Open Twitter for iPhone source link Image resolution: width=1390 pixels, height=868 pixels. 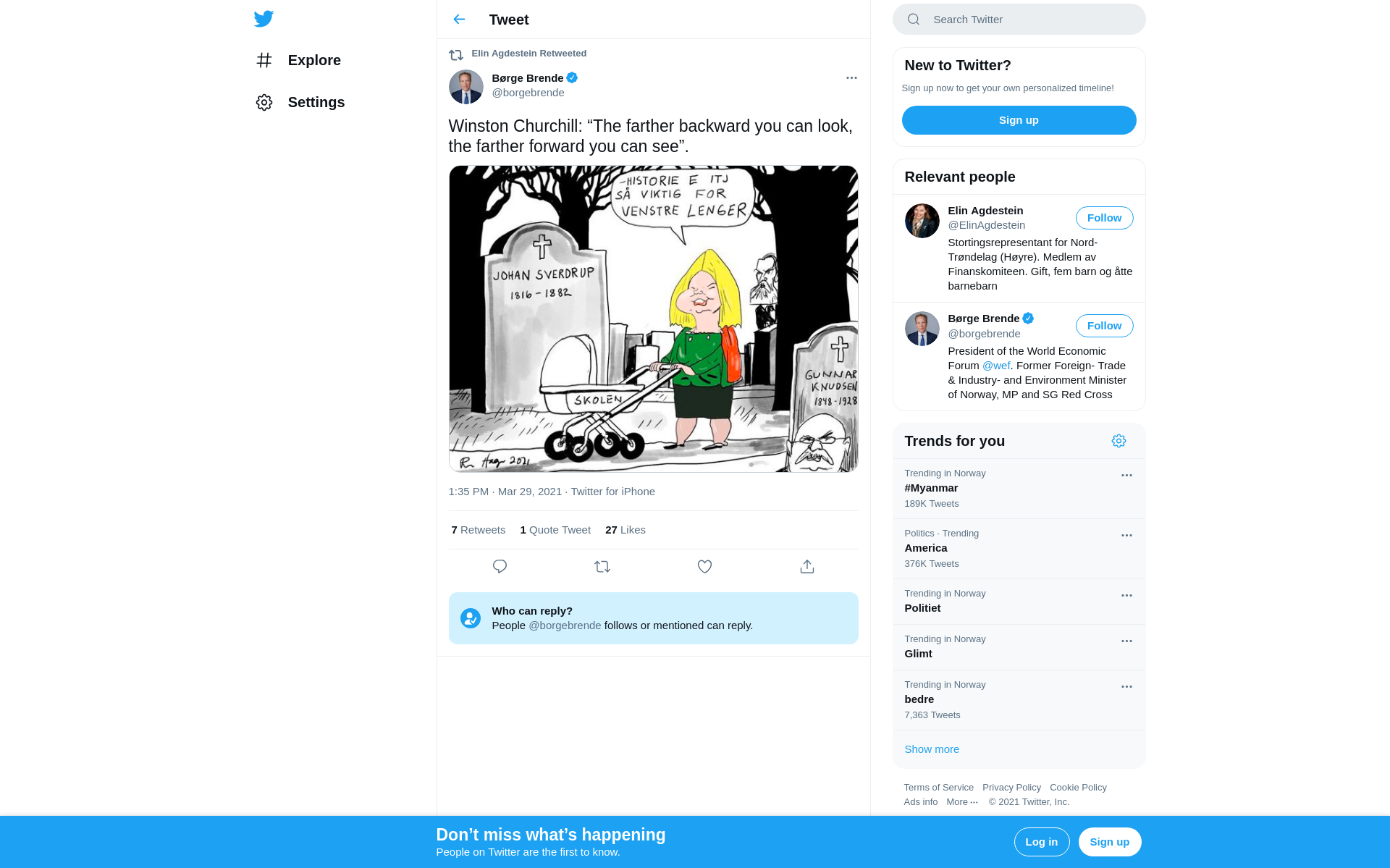click(x=613, y=492)
